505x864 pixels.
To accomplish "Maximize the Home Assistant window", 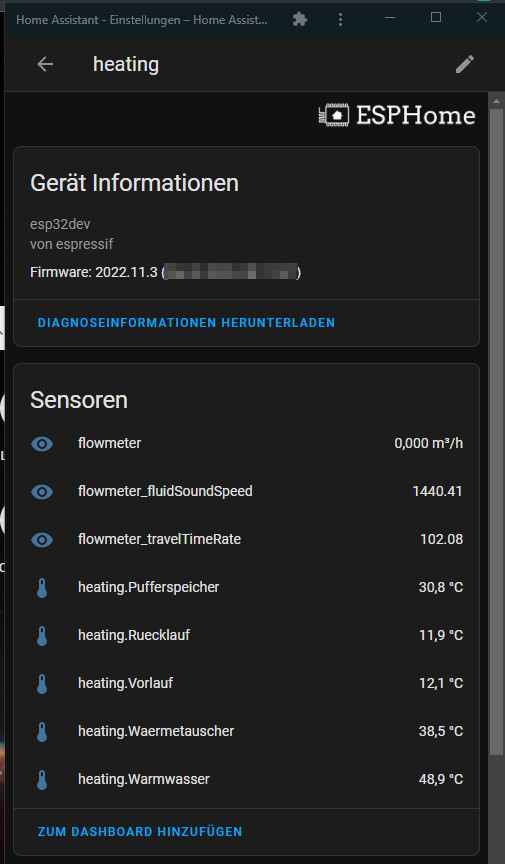I will pos(436,18).
